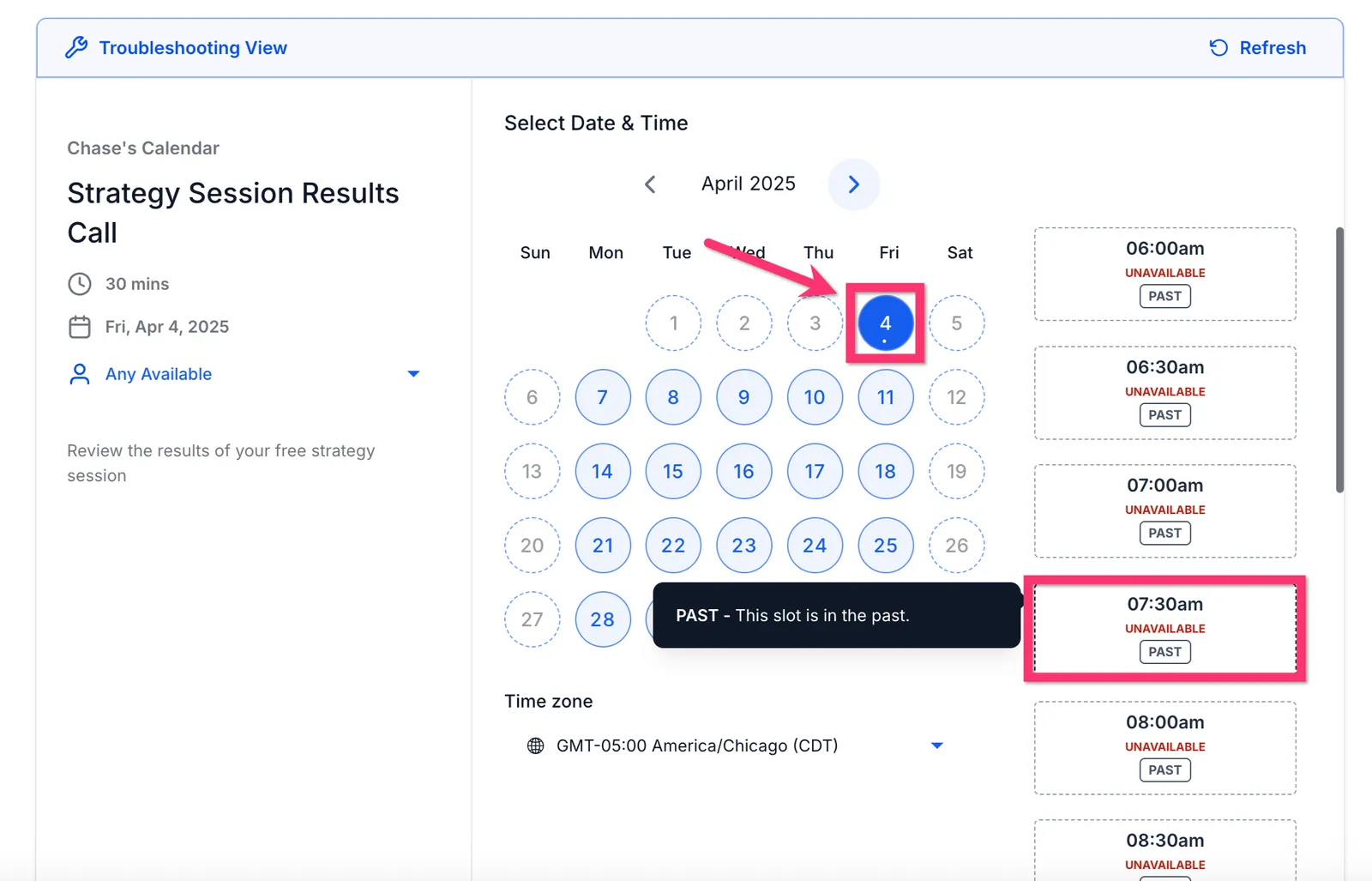This screenshot has width=1372, height=881.
Task: Select April 7 on the calendar
Action: click(603, 397)
